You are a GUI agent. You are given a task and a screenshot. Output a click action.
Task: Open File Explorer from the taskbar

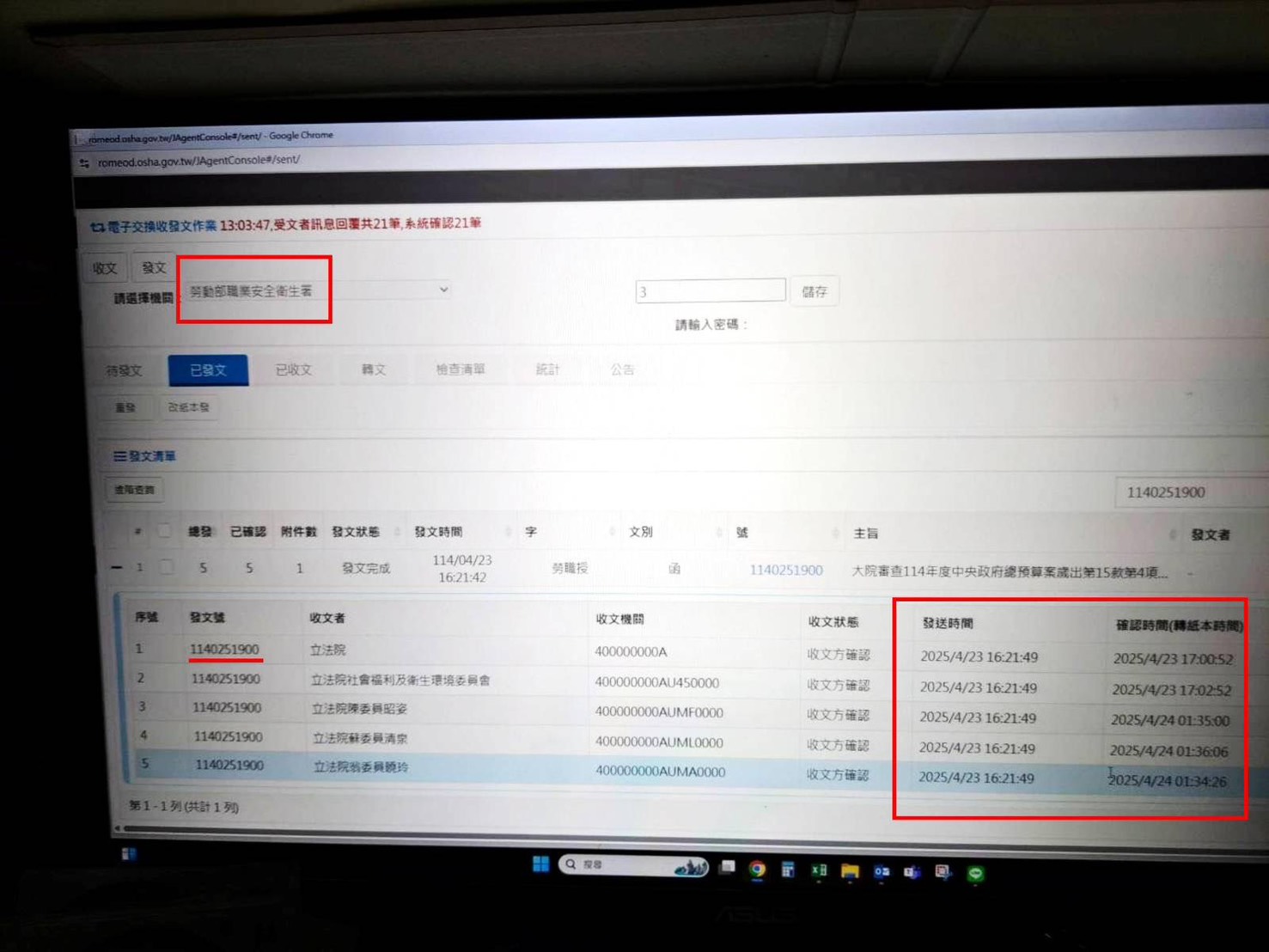pos(850,871)
